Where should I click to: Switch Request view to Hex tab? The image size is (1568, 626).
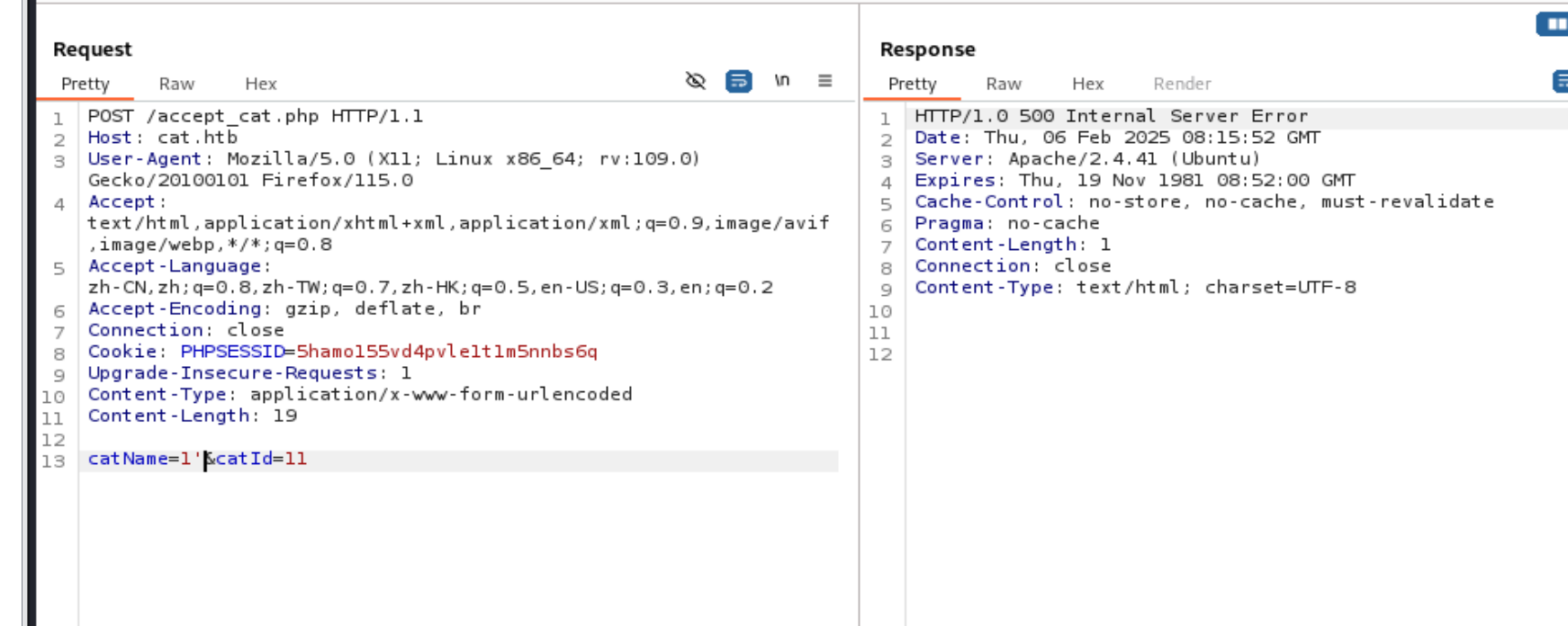point(260,84)
